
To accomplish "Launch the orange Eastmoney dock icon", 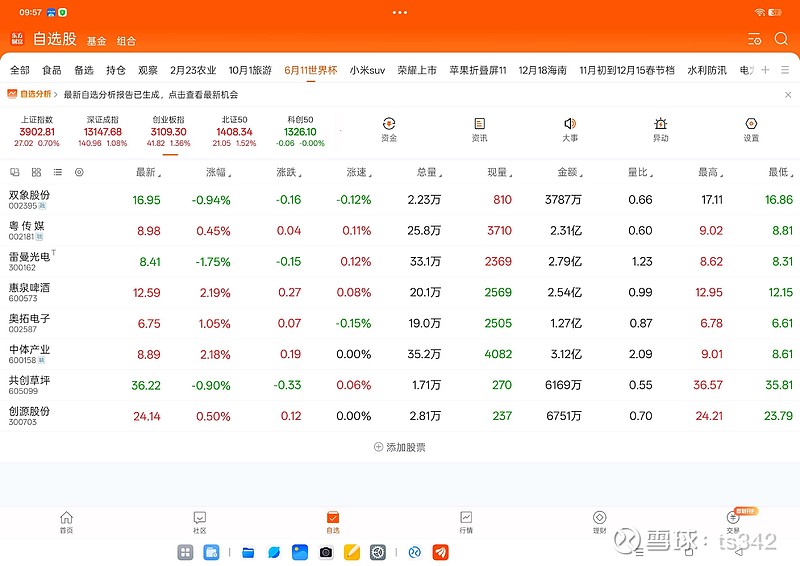I will 440,552.
